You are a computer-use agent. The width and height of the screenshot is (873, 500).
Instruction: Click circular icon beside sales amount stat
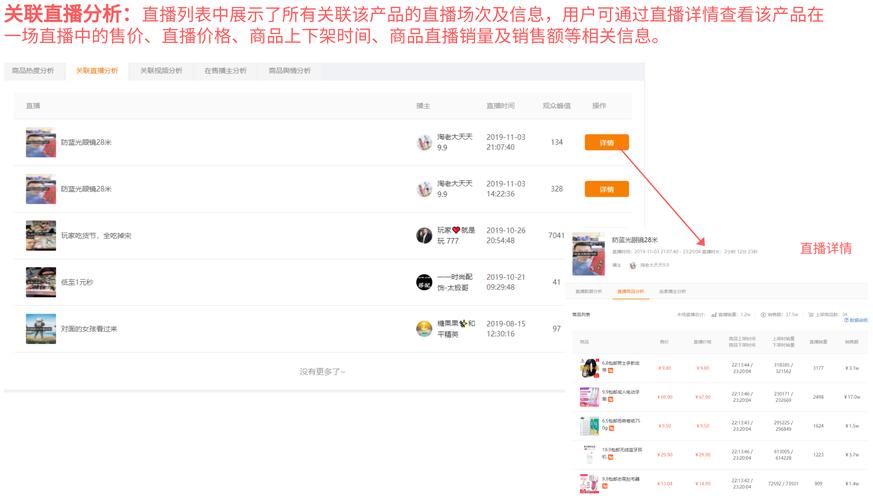coord(763,315)
